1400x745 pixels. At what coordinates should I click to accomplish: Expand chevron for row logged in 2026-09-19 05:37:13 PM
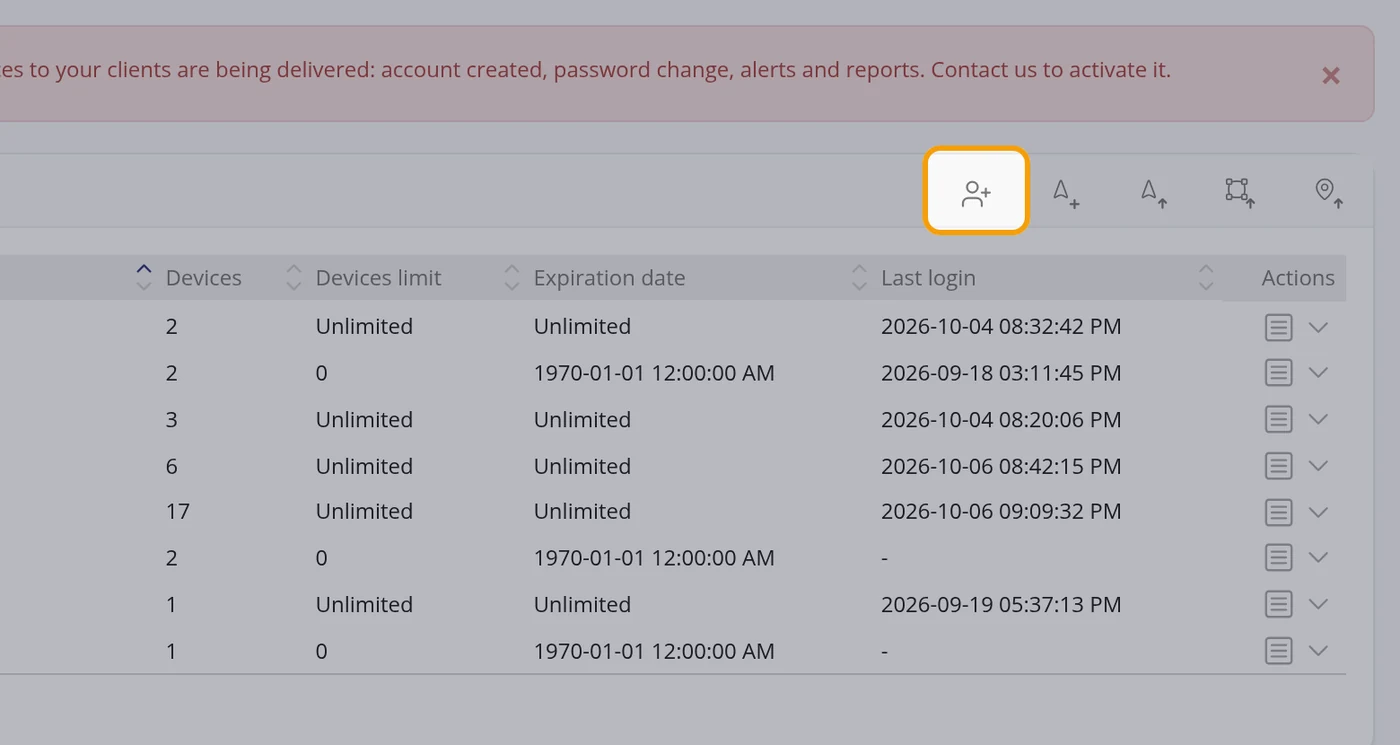tap(1318, 604)
